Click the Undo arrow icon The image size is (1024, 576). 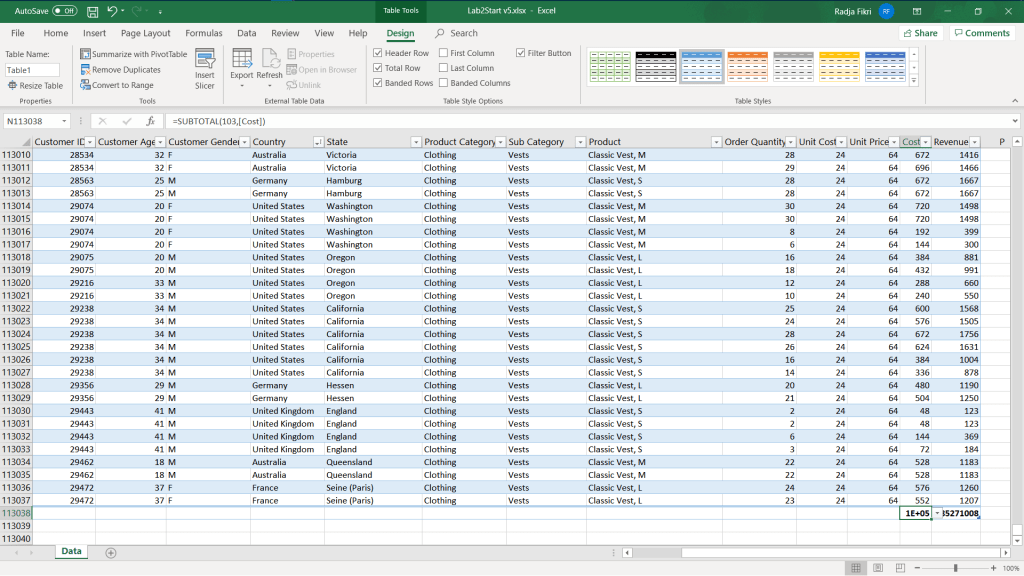(112, 11)
